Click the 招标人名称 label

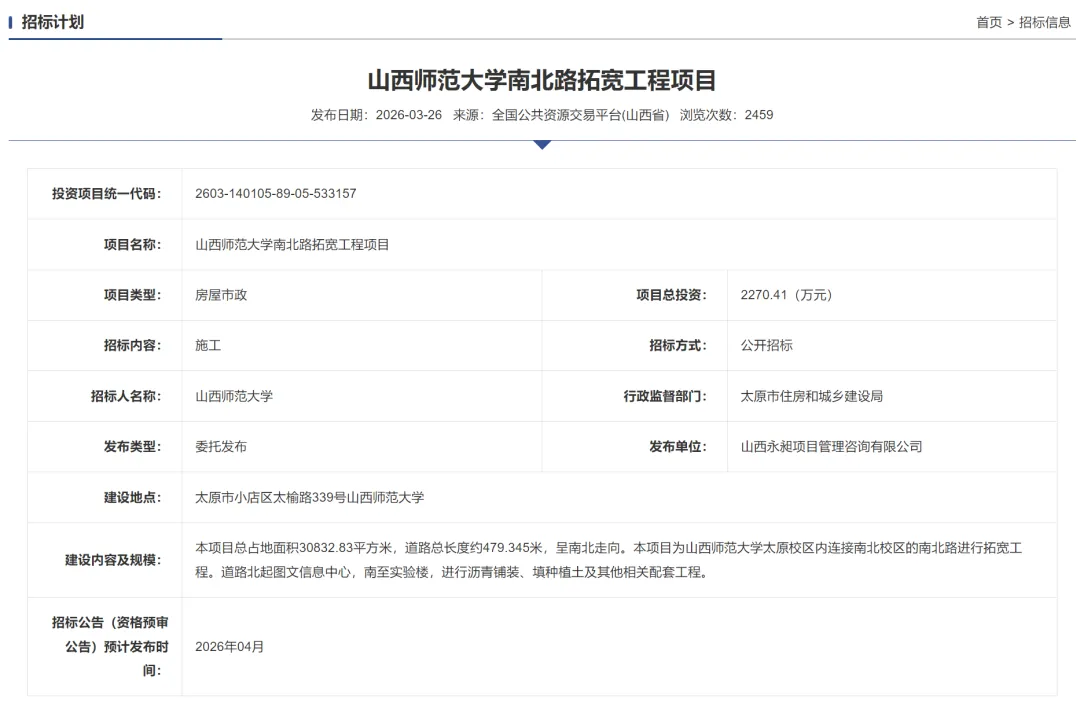pyautogui.click(x=125, y=396)
